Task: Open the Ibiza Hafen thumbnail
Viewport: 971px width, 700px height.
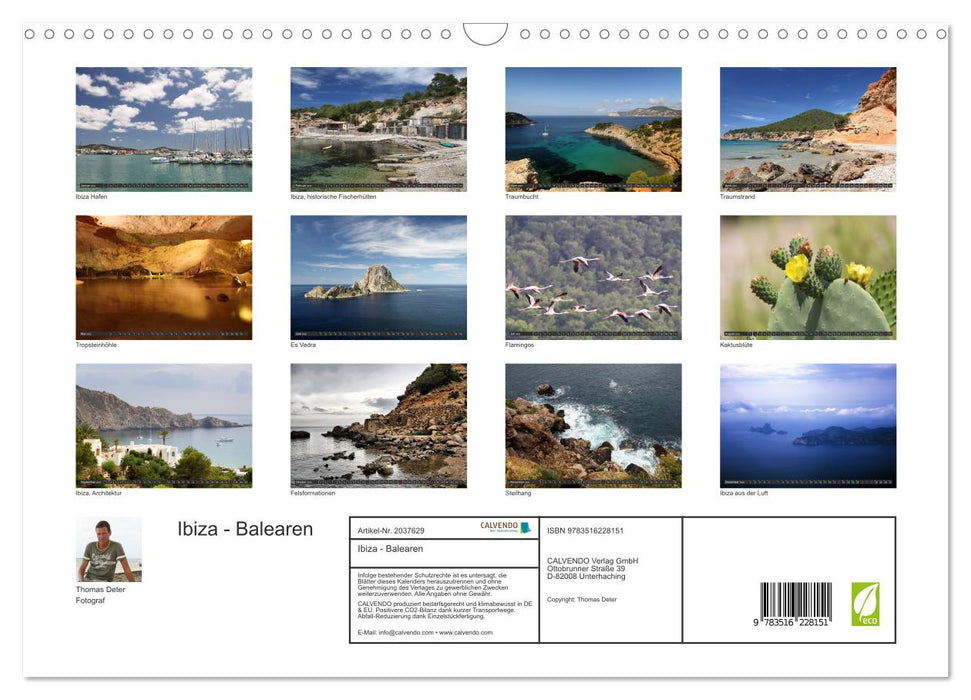Action: [164, 130]
